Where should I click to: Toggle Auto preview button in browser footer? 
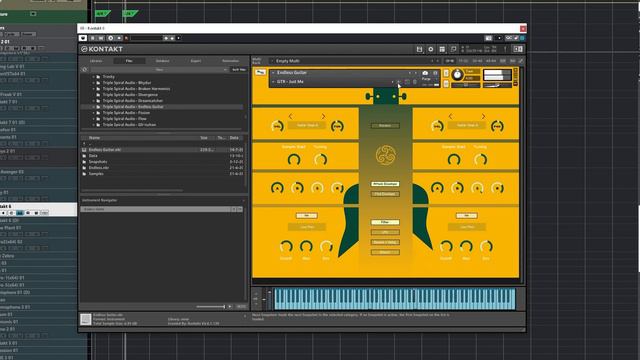pyautogui.click(x=241, y=307)
